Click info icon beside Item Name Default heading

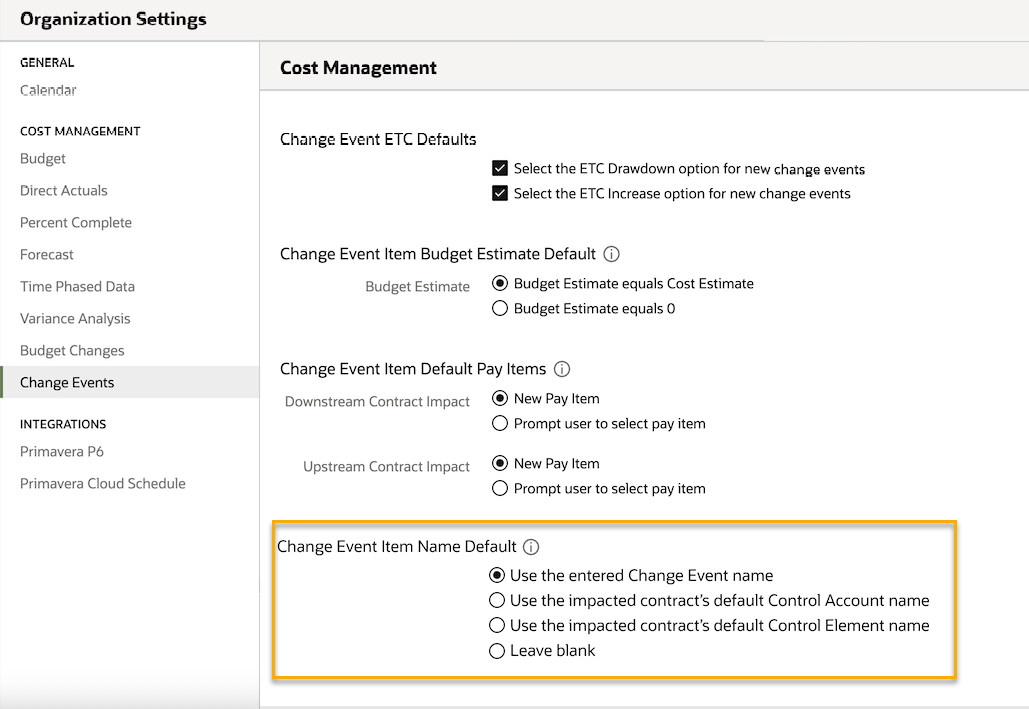pos(532,547)
